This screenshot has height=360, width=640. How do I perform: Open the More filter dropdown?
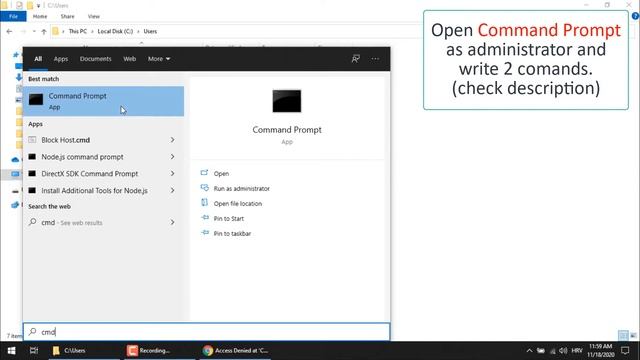coord(159,59)
